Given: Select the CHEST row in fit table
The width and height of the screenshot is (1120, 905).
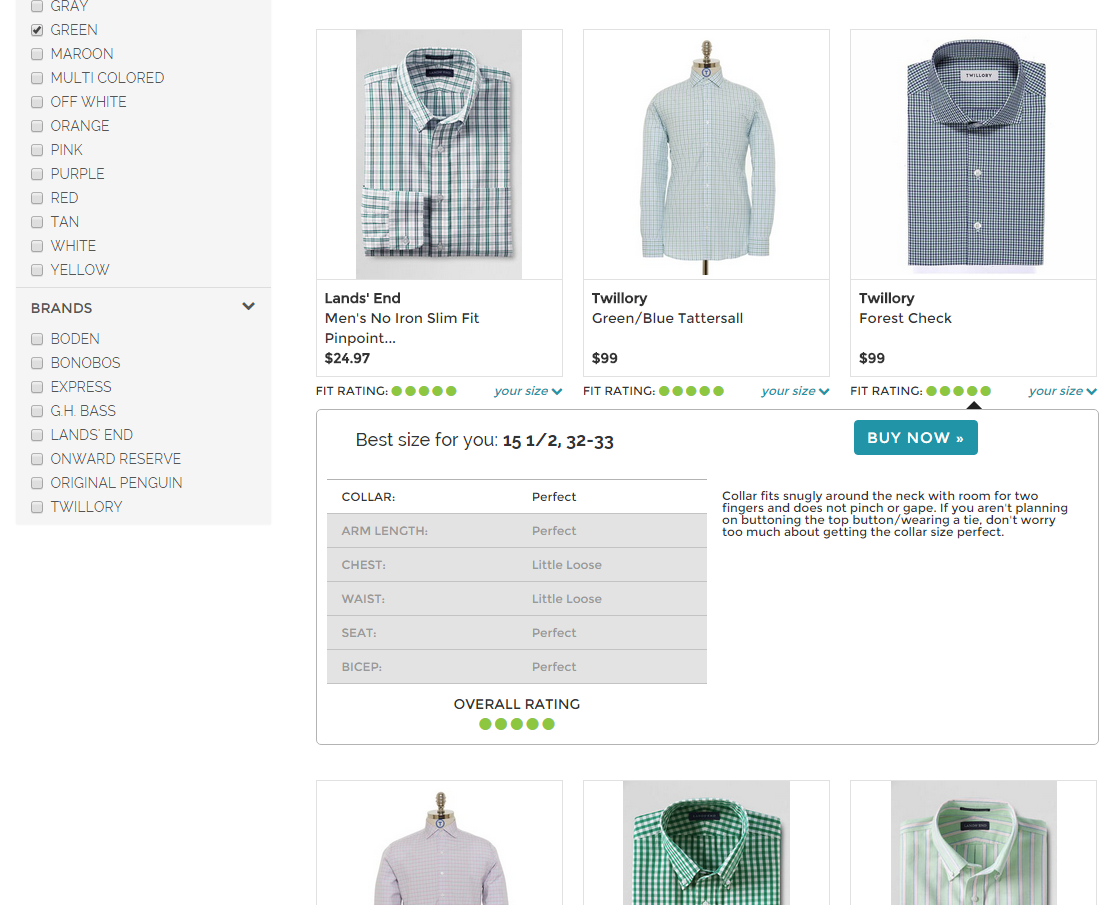Looking at the screenshot, I should coord(516,565).
